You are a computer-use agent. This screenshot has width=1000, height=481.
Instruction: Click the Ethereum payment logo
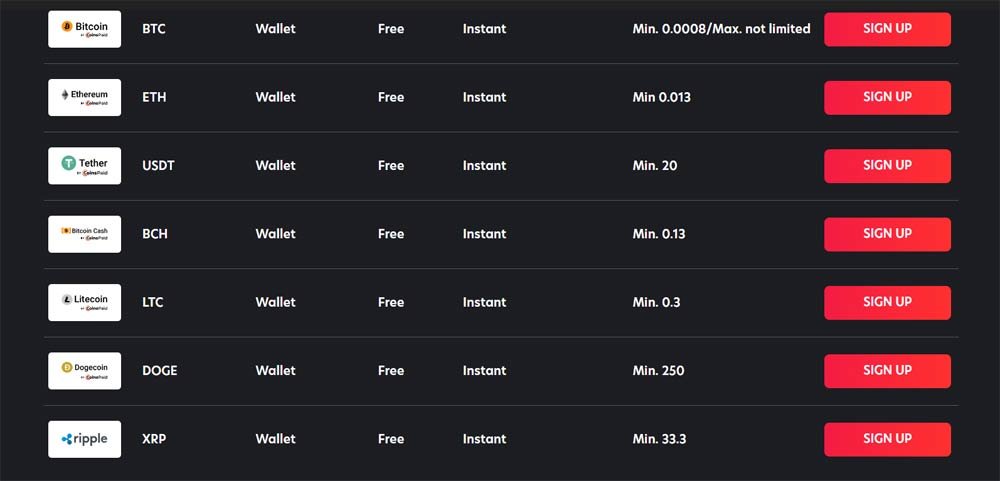84,97
